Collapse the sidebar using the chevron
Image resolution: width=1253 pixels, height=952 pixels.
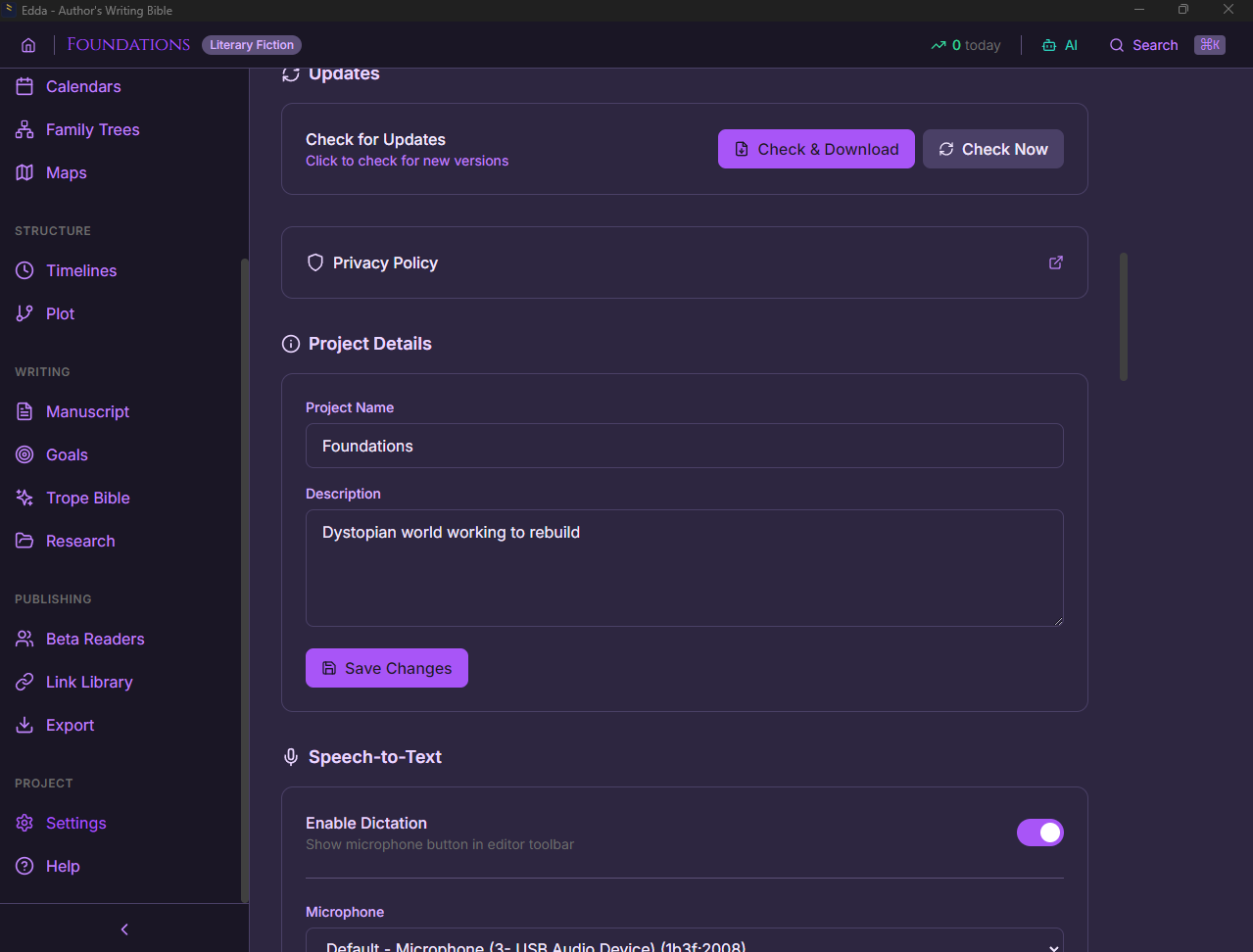pos(123,928)
